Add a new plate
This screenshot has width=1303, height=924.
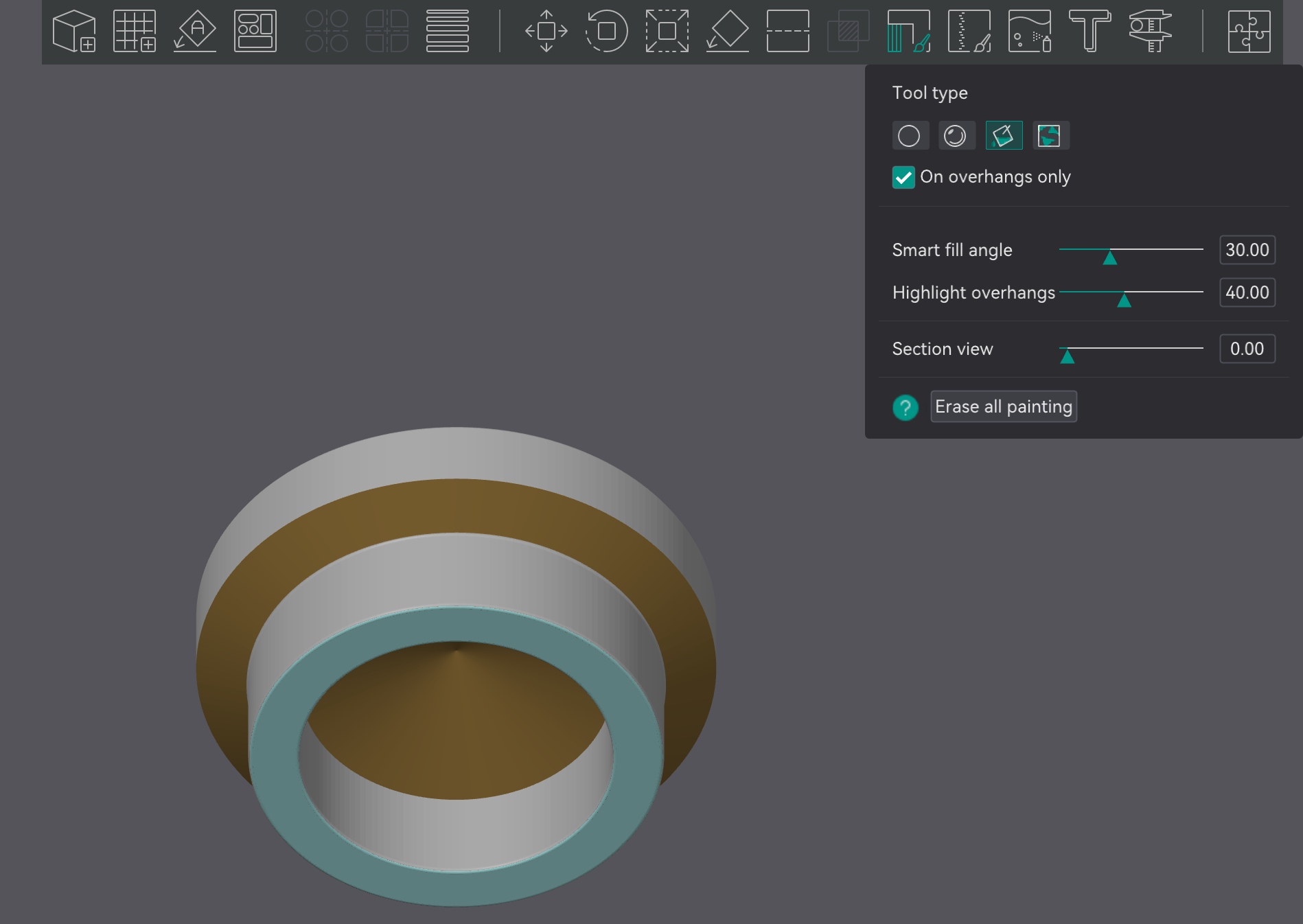pos(134,31)
